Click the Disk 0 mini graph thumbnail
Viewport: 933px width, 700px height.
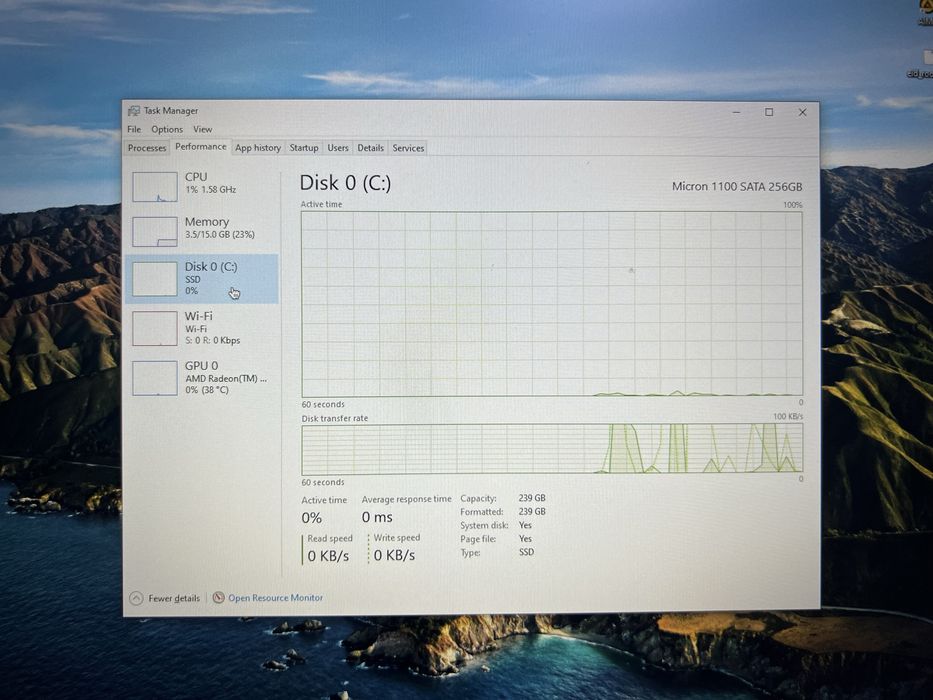pos(155,279)
